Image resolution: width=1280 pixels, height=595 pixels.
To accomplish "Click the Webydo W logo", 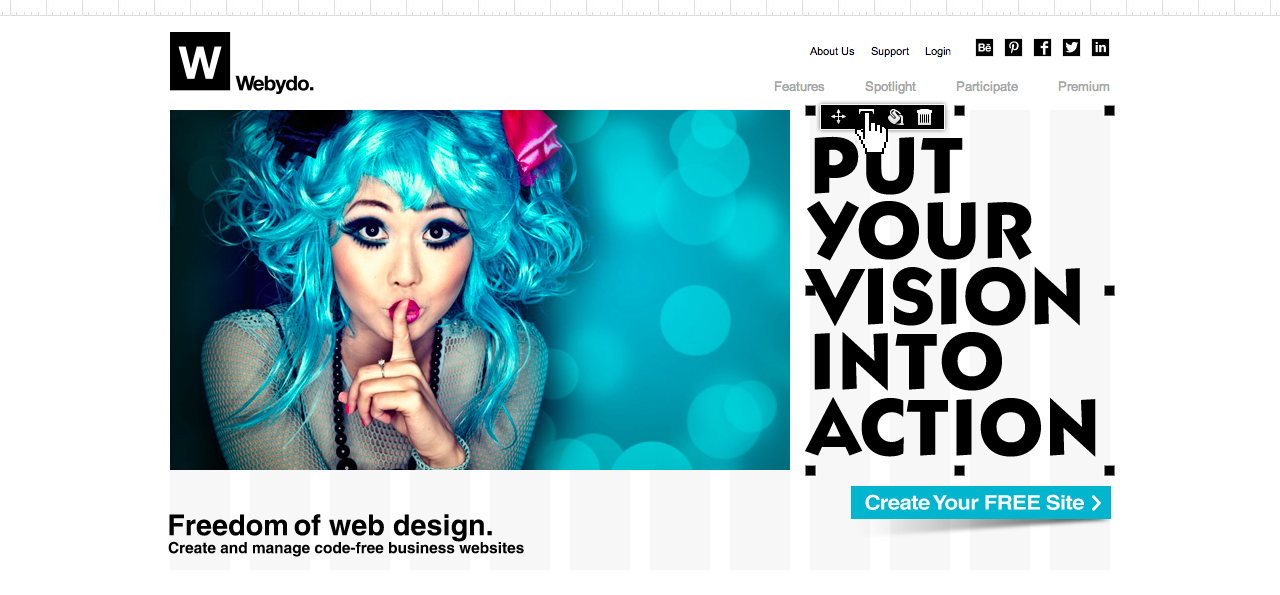I will coord(200,61).
